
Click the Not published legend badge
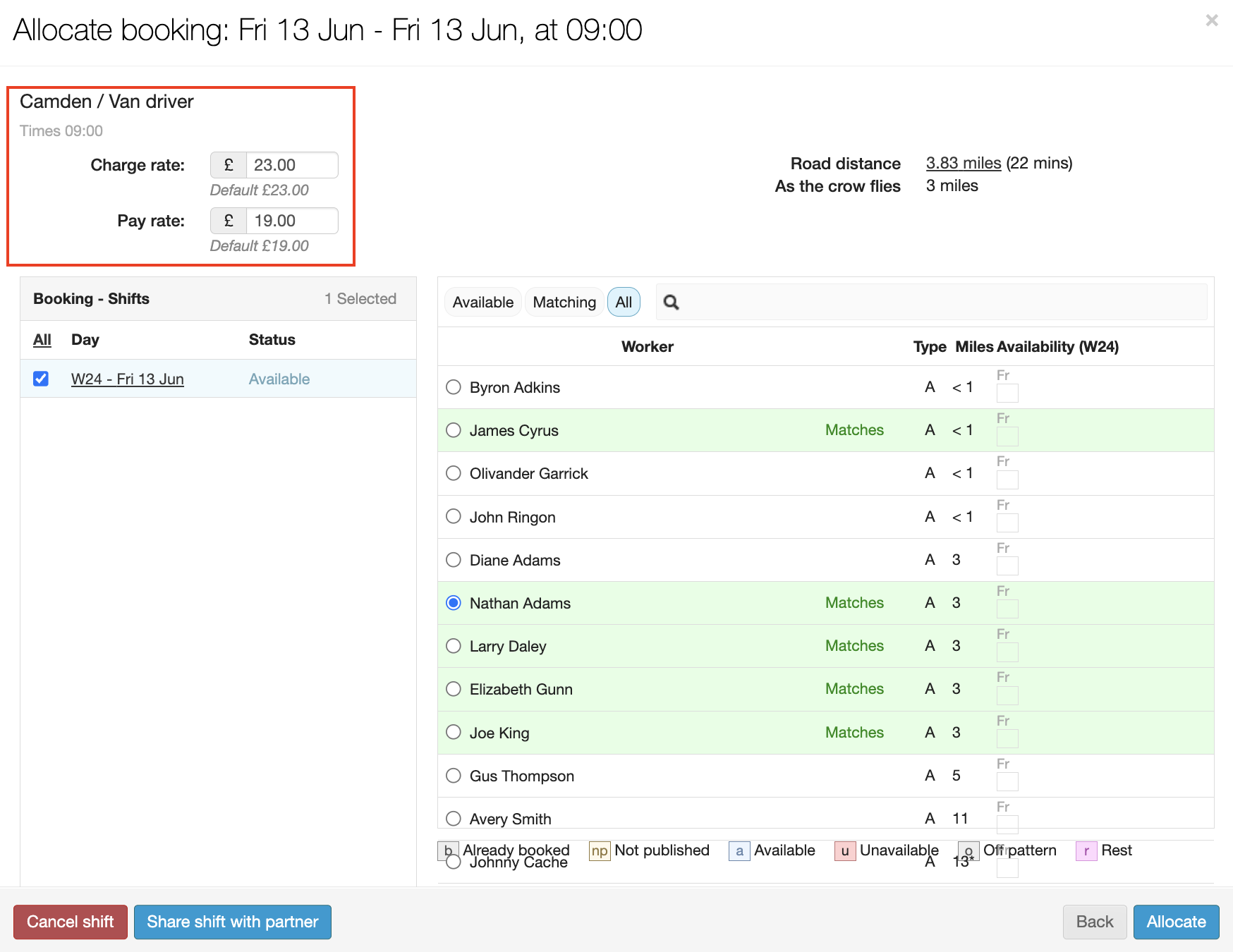(x=599, y=851)
